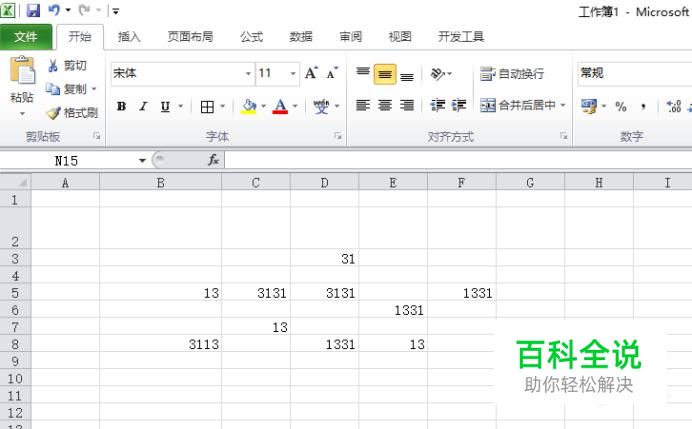Viewport: 692px width, 429px height.
Task: Click the text orientation icon
Action: [x=438, y=73]
